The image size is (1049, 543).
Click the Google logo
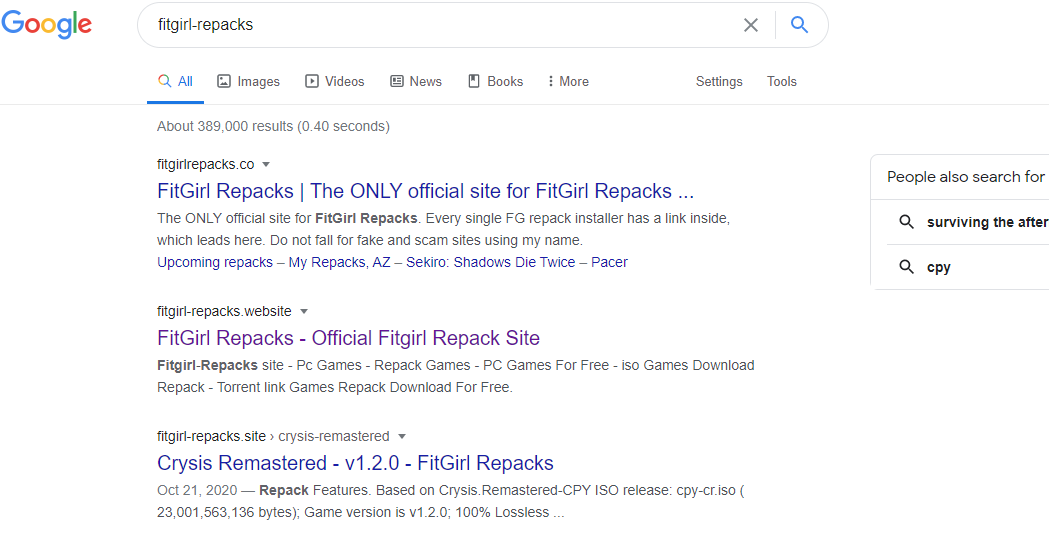[47, 25]
